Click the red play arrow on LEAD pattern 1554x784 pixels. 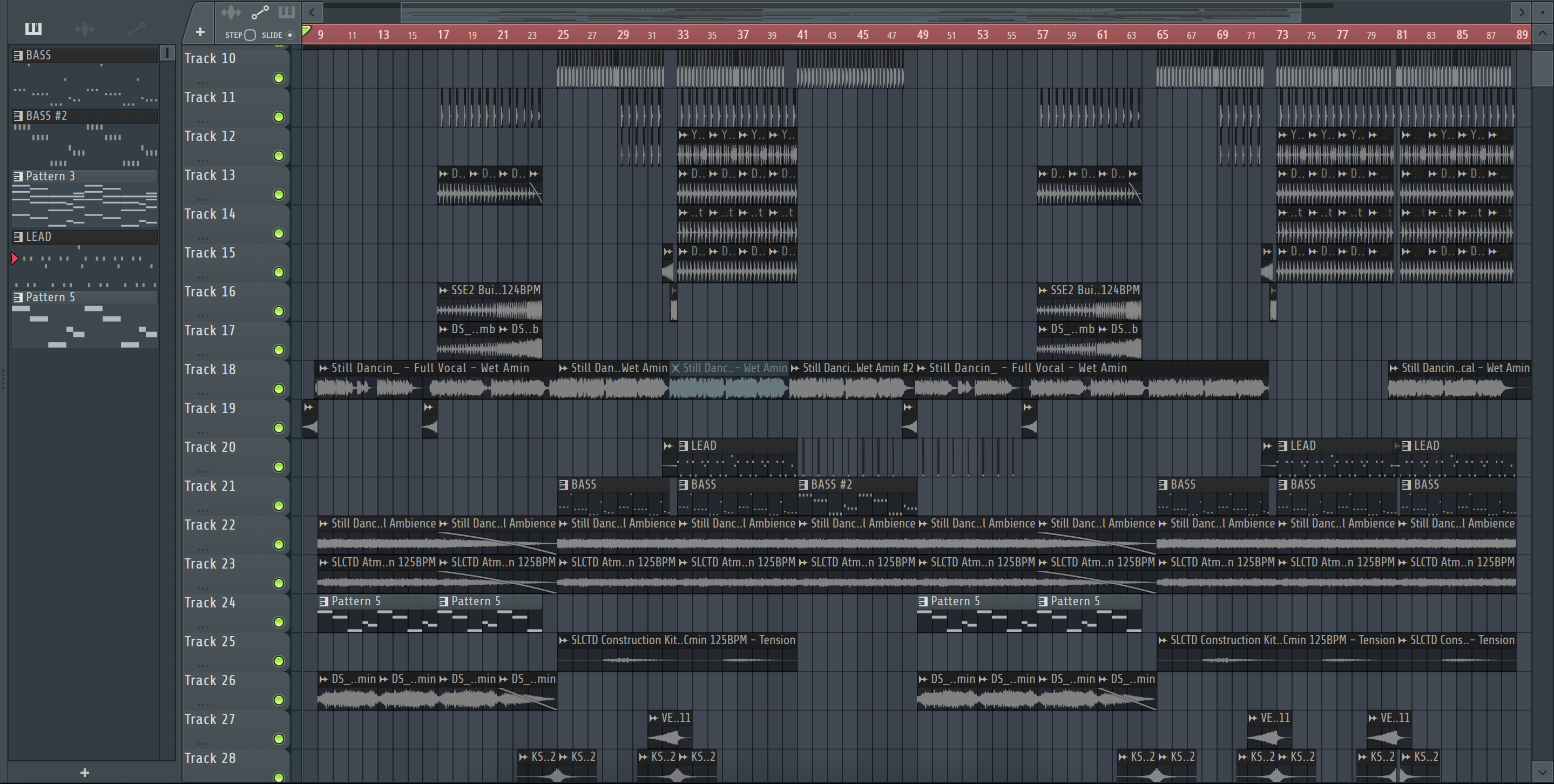click(15, 259)
